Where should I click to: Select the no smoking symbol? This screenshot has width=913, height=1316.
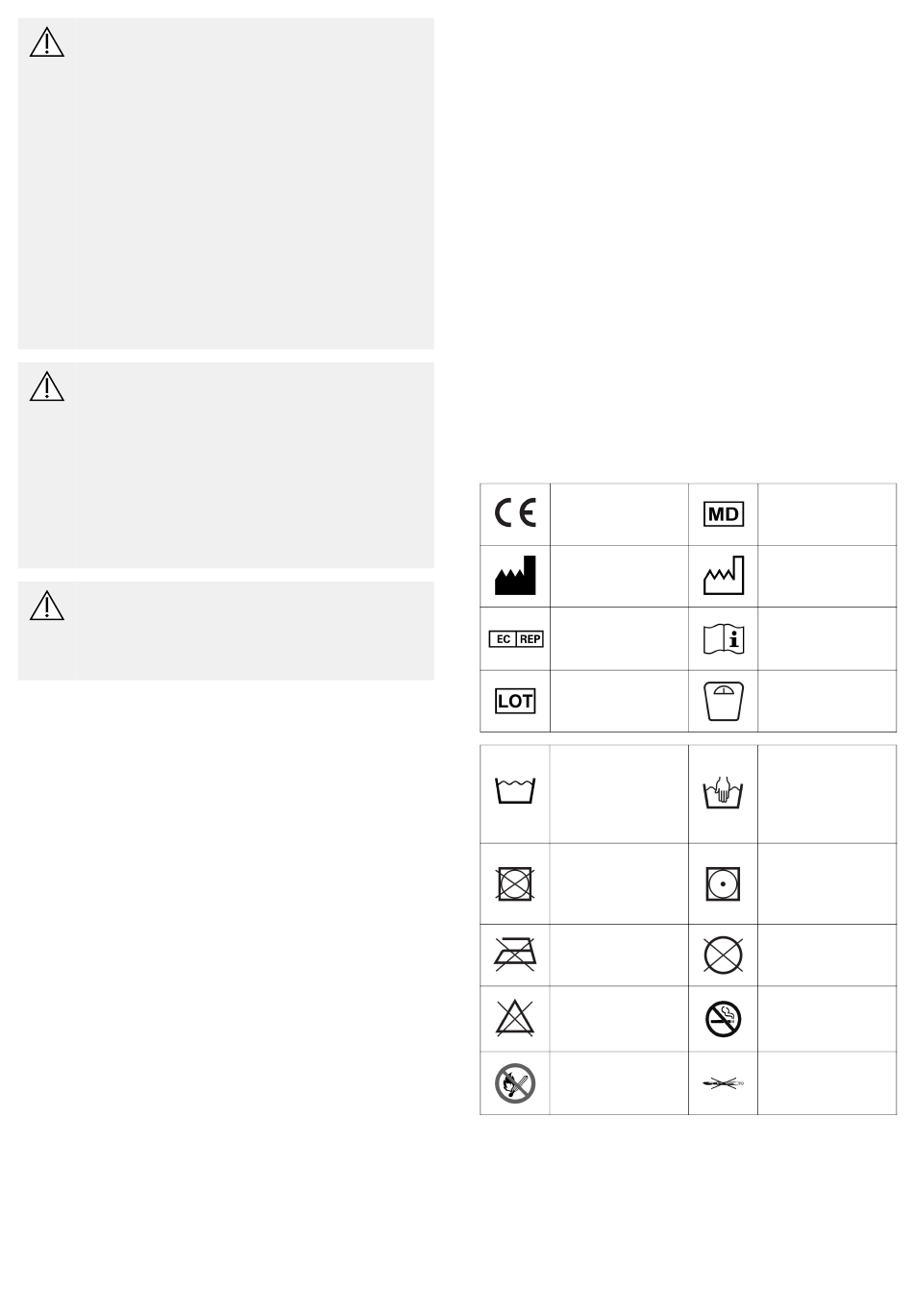tap(724, 1018)
